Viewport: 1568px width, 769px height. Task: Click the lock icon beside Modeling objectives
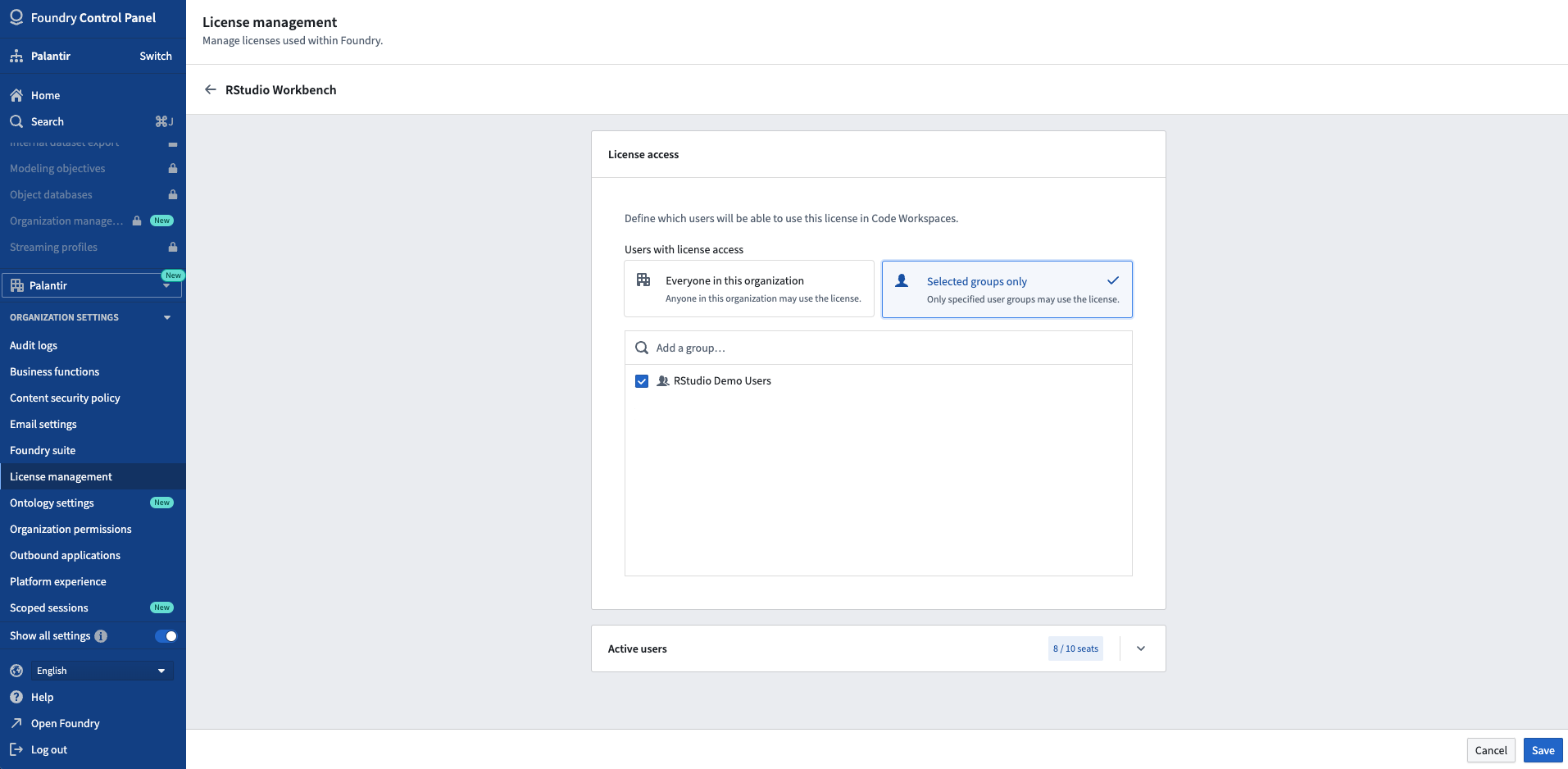(173, 168)
